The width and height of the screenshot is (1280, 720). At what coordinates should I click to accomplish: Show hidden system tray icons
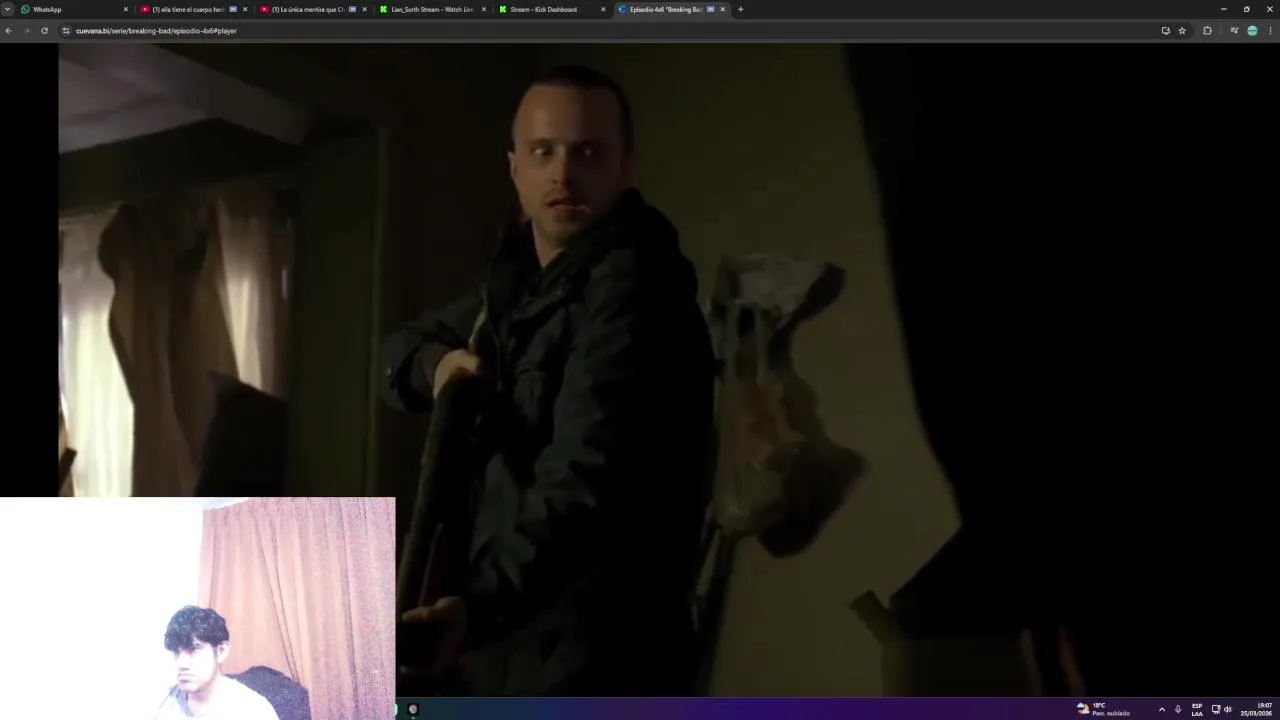coord(1162,709)
